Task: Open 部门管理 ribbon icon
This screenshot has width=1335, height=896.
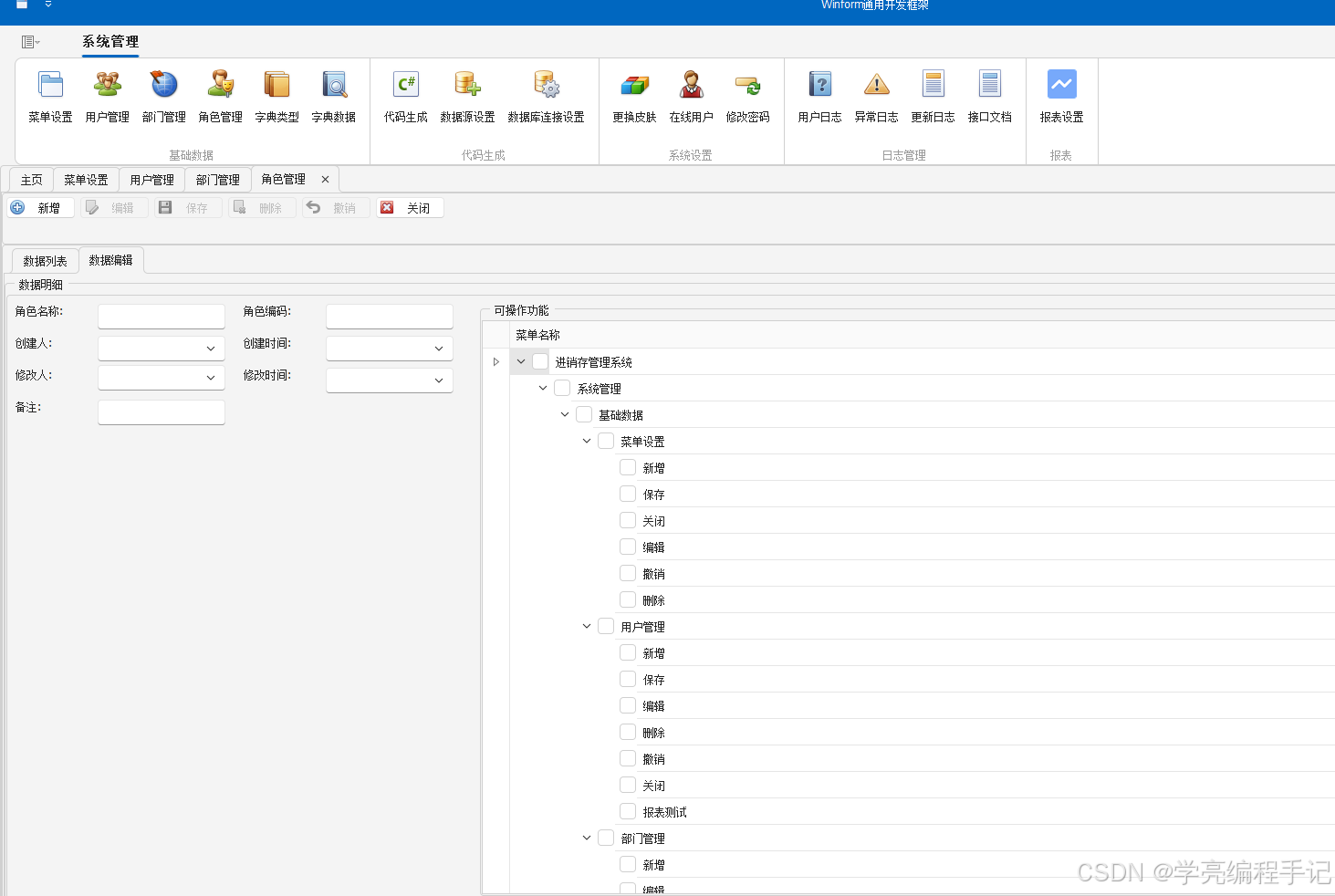Action: [x=163, y=97]
